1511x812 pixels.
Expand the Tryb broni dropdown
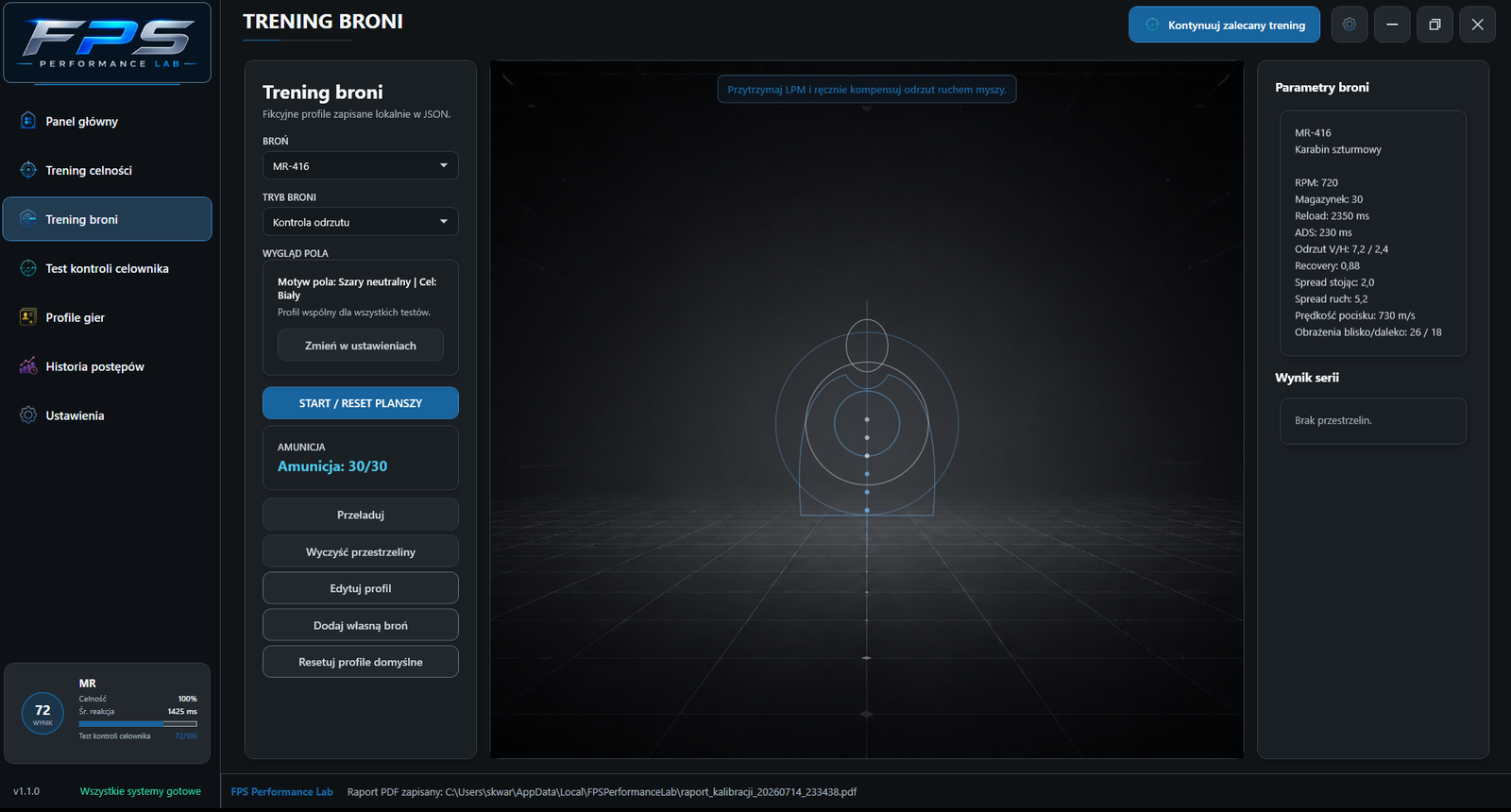360,222
